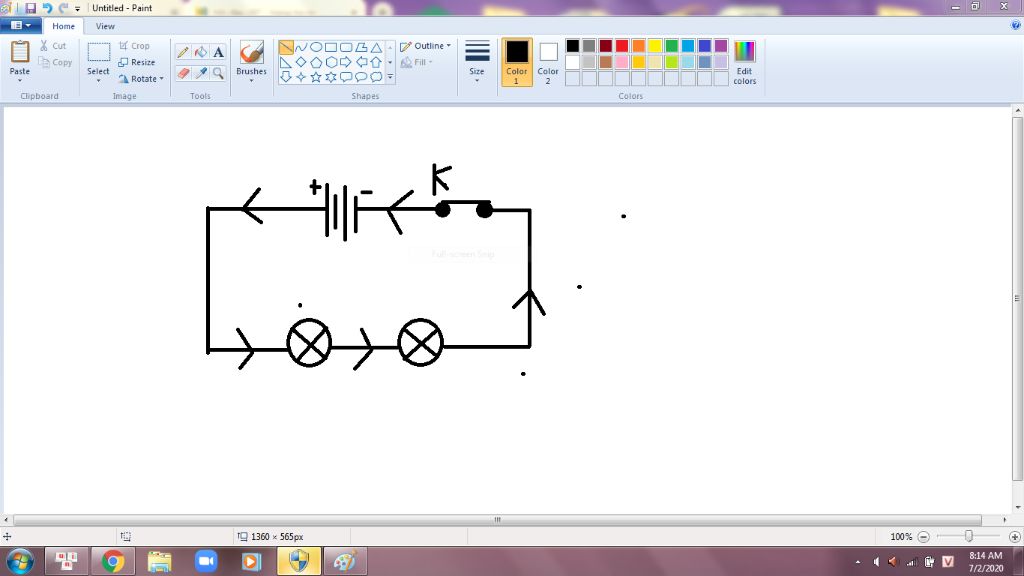Pick the Rectangle shape
This screenshot has width=1024, height=576.
[x=330, y=48]
